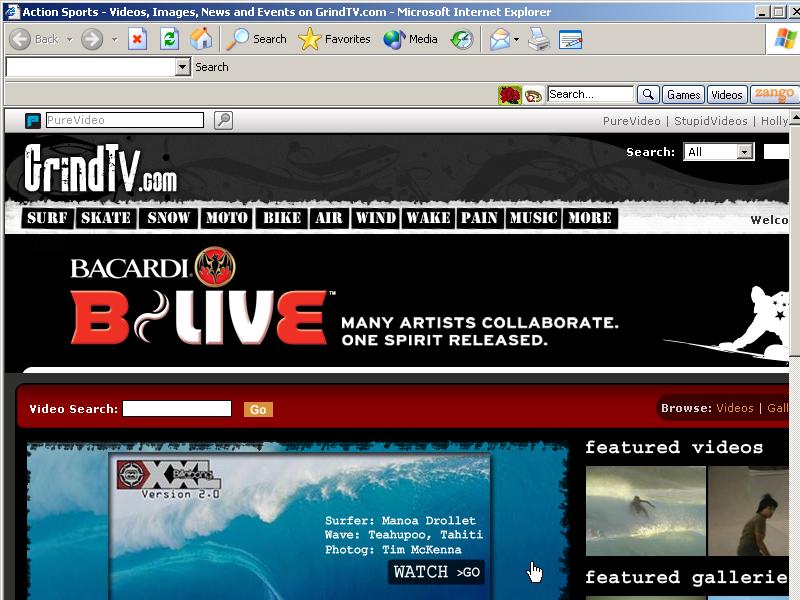Click the Video Search text field
The width and height of the screenshot is (800, 600).
177,409
